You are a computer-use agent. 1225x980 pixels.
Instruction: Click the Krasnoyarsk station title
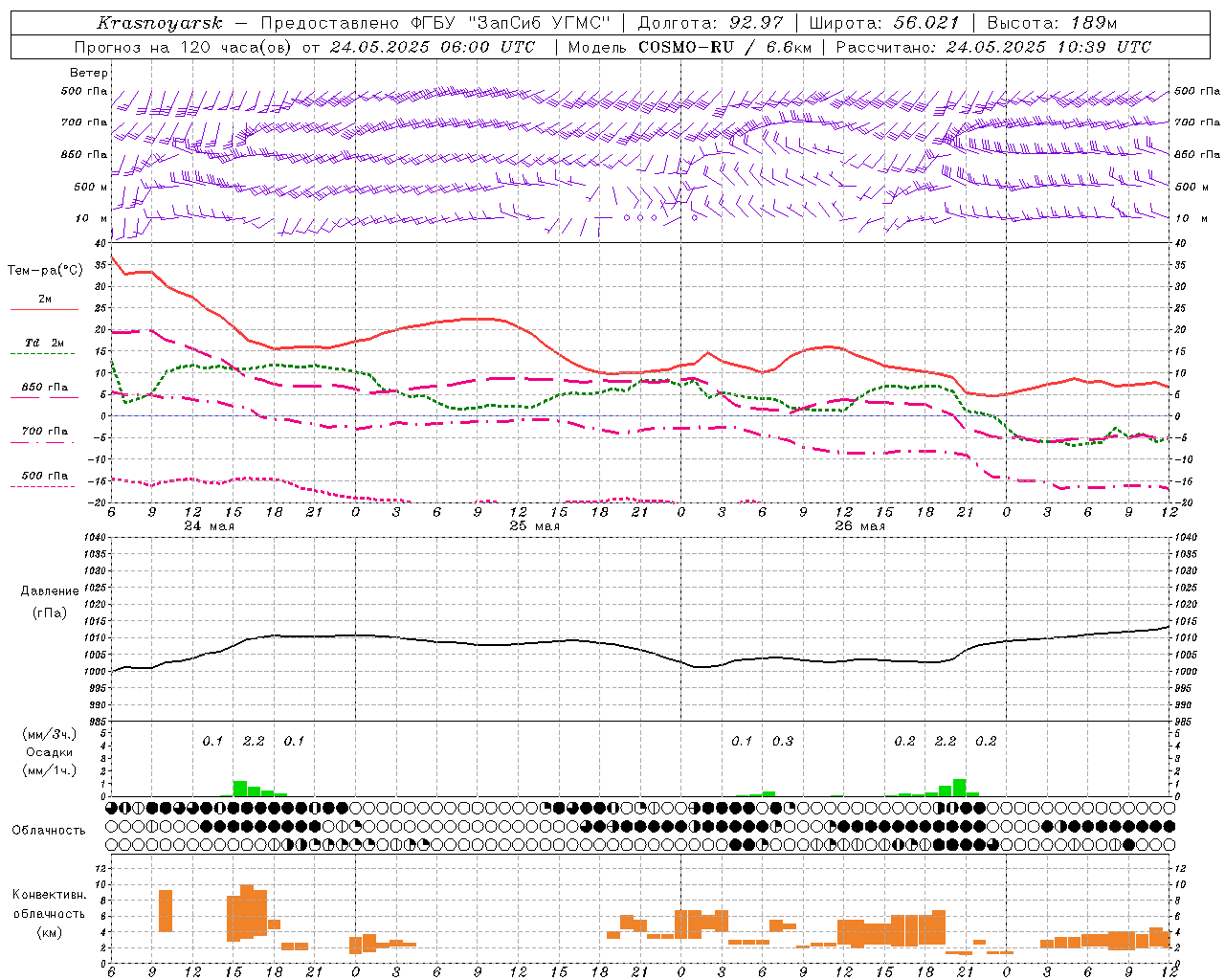pos(160,23)
